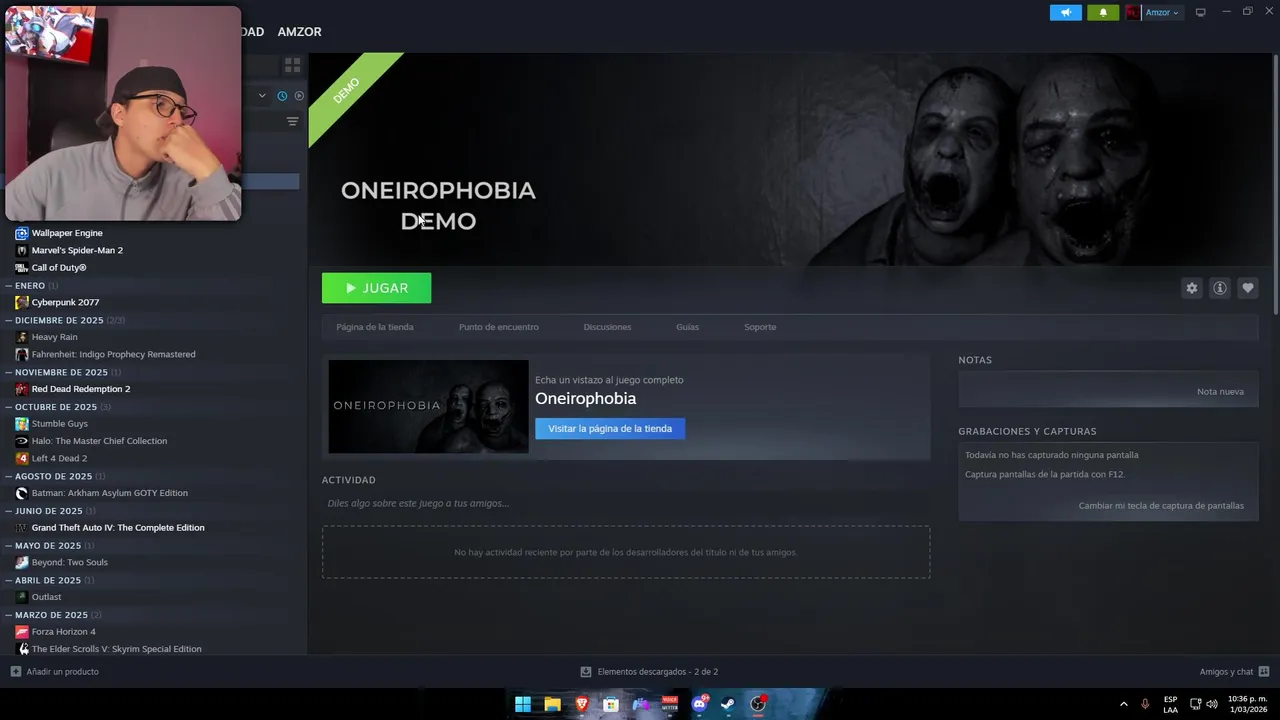The width and height of the screenshot is (1280, 720).
Task: Select Grand Theft Auto IV icon
Action: coord(21,528)
